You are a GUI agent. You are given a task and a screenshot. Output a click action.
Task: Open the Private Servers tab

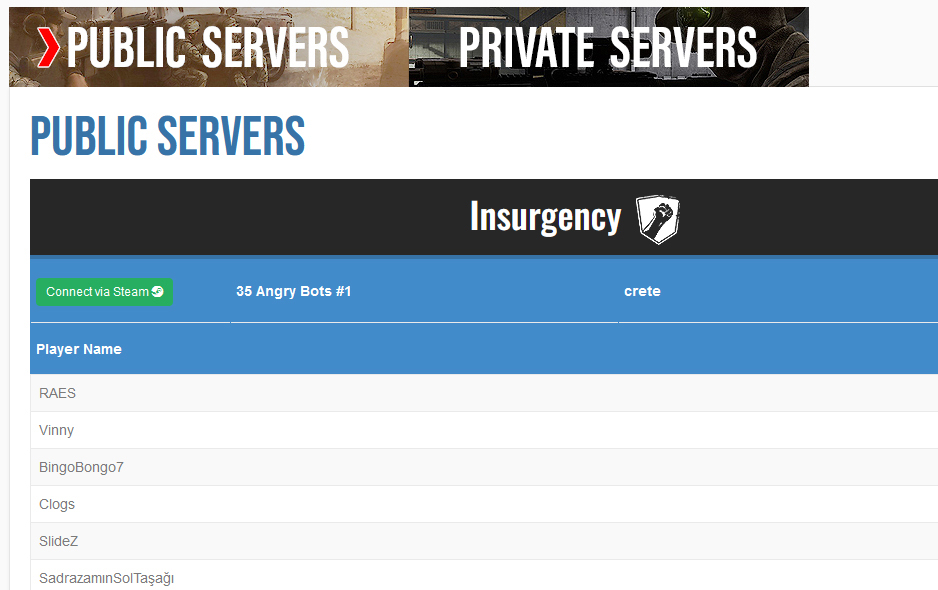[607, 47]
